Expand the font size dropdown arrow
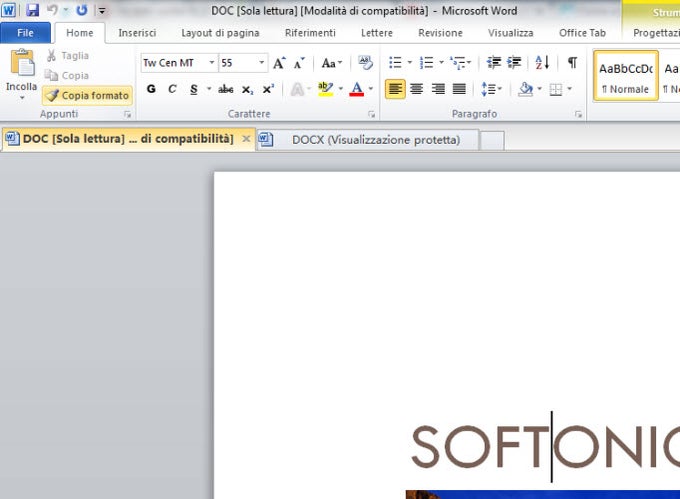The image size is (680, 499). [x=262, y=63]
